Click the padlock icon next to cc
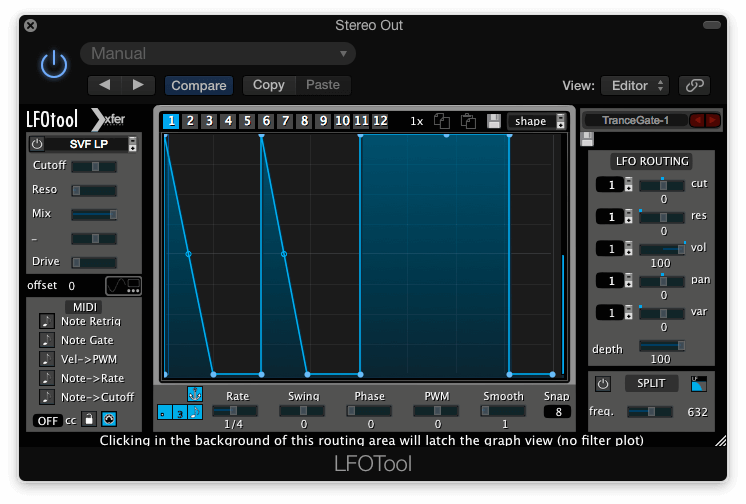Screen dimensions: 746x504 pyautogui.click(x=89, y=419)
